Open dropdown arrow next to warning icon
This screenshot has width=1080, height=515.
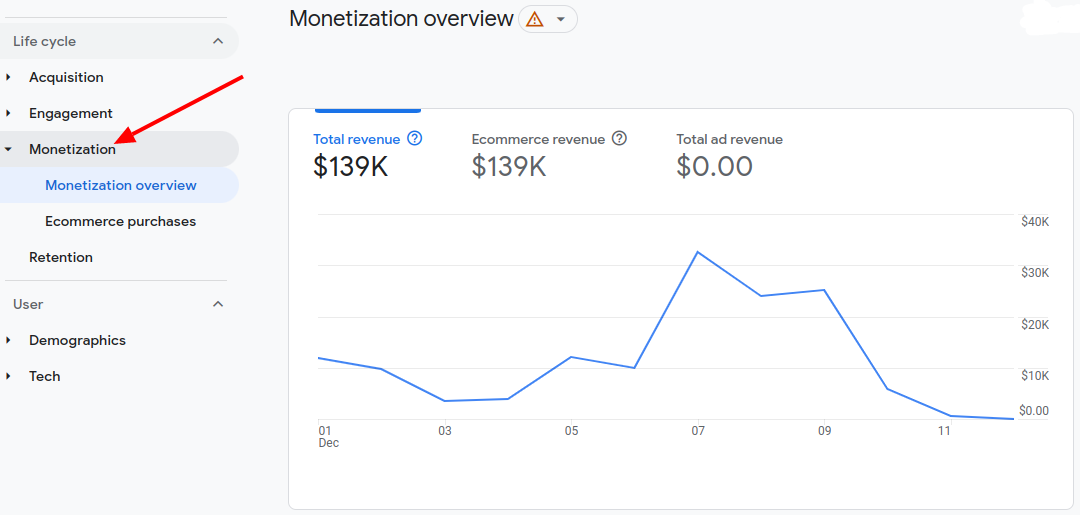tap(561, 19)
